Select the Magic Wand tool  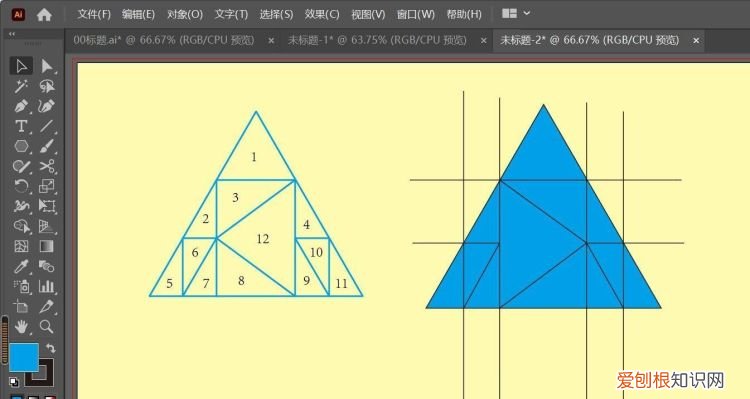click(x=21, y=86)
